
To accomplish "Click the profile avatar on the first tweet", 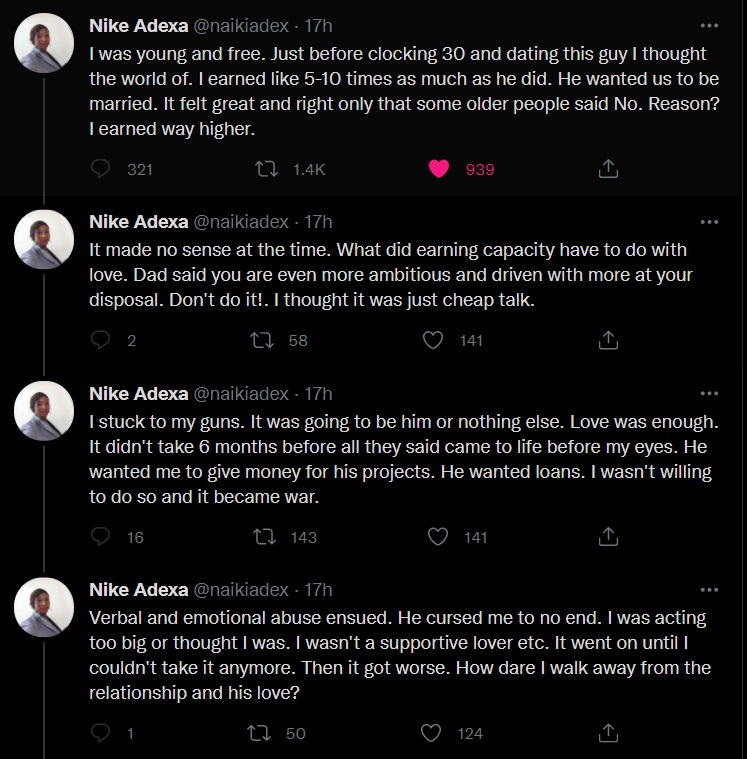I will [x=44, y=43].
